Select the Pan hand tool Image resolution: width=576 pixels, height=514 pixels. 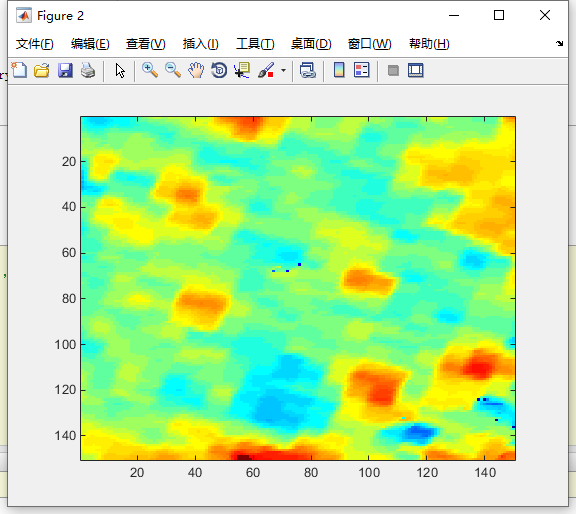coord(196,70)
